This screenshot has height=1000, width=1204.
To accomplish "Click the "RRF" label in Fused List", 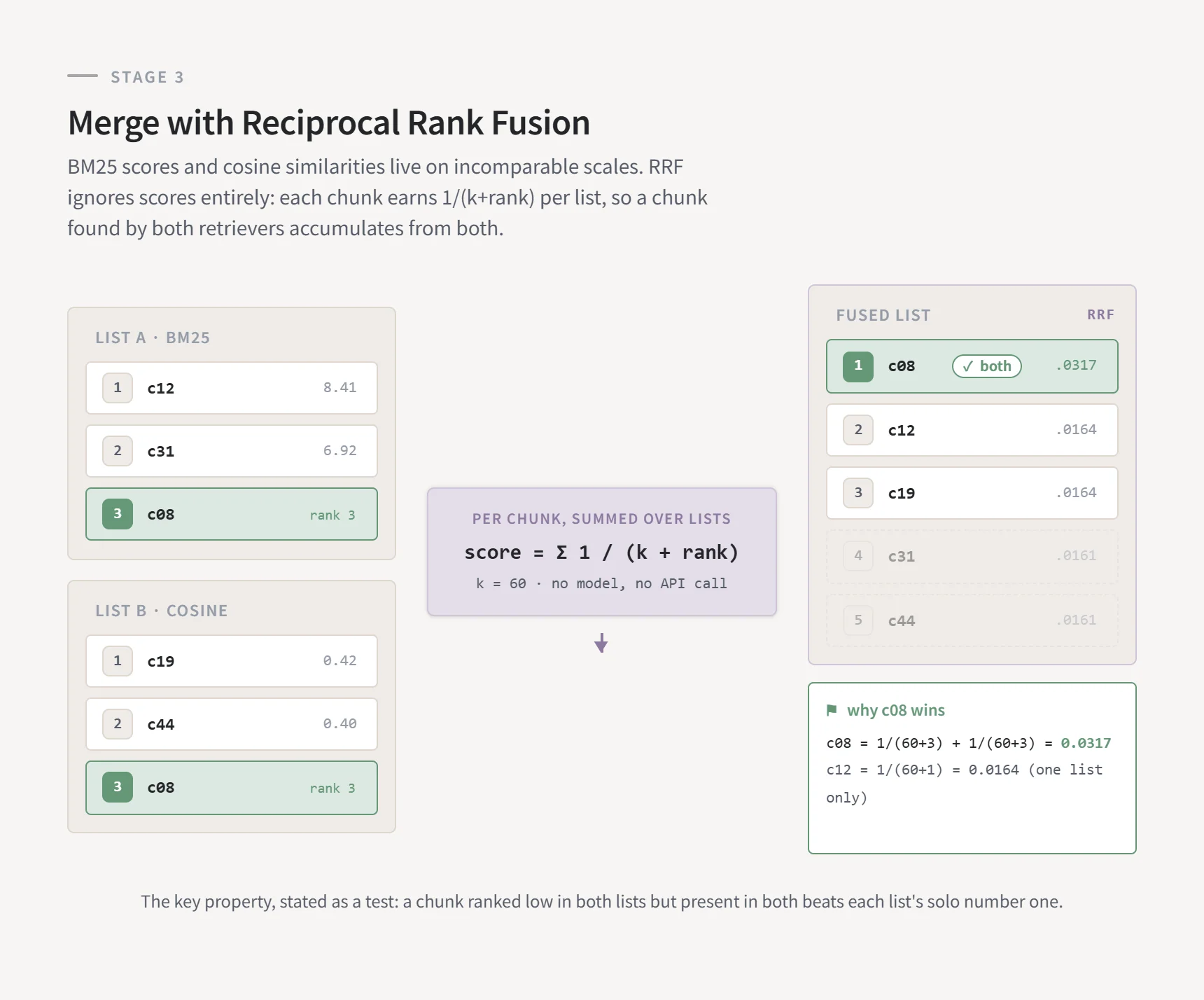I will tap(1100, 315).
